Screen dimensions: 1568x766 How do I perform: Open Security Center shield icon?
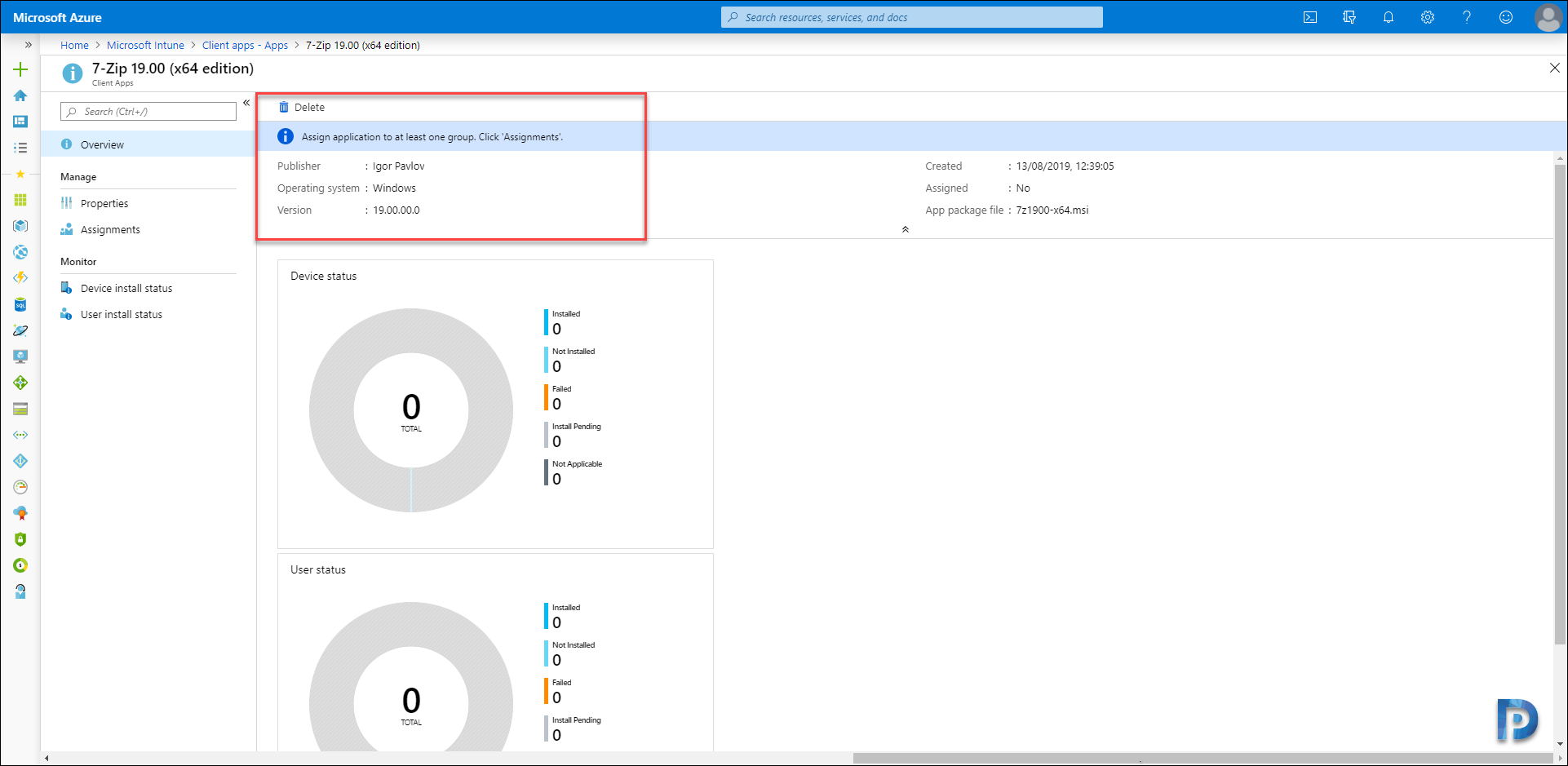20,539
